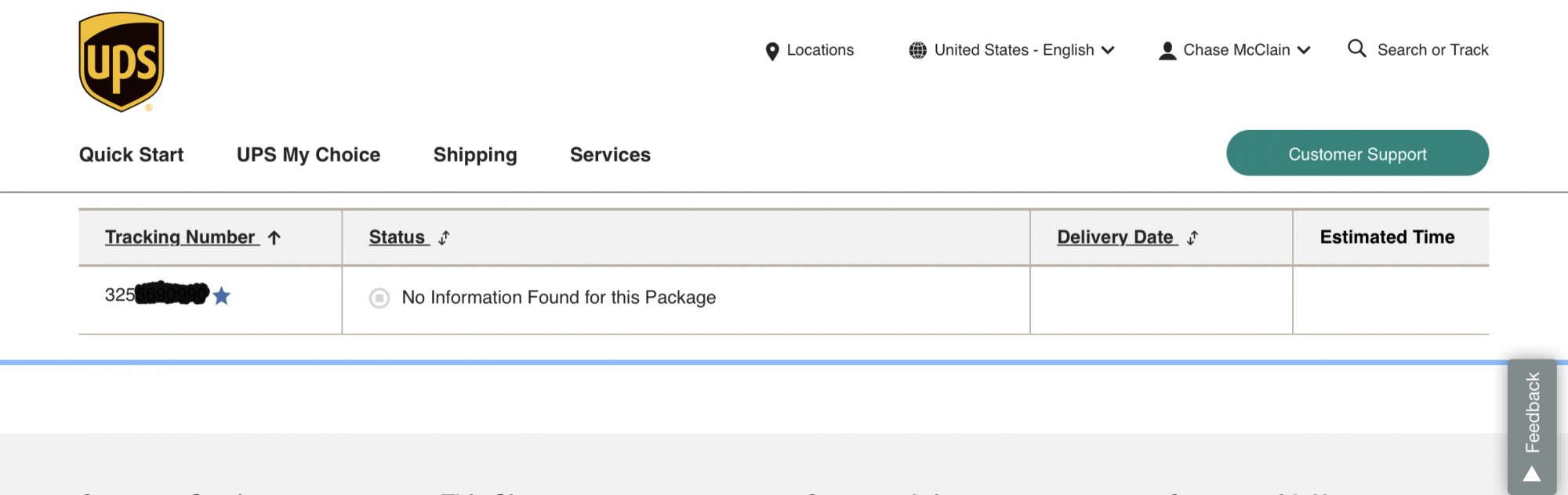The width and height of the screenshot is (1568, 495).
Task: Open the Quick Start menu
Action: coord(131,155)
